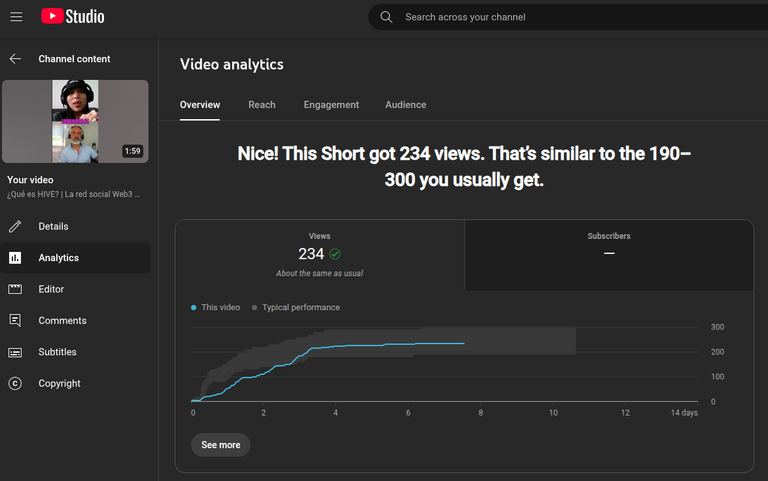Open the hamburger navigation menu
The height and width of the screenshot is (481, 768).
point(16,17)
